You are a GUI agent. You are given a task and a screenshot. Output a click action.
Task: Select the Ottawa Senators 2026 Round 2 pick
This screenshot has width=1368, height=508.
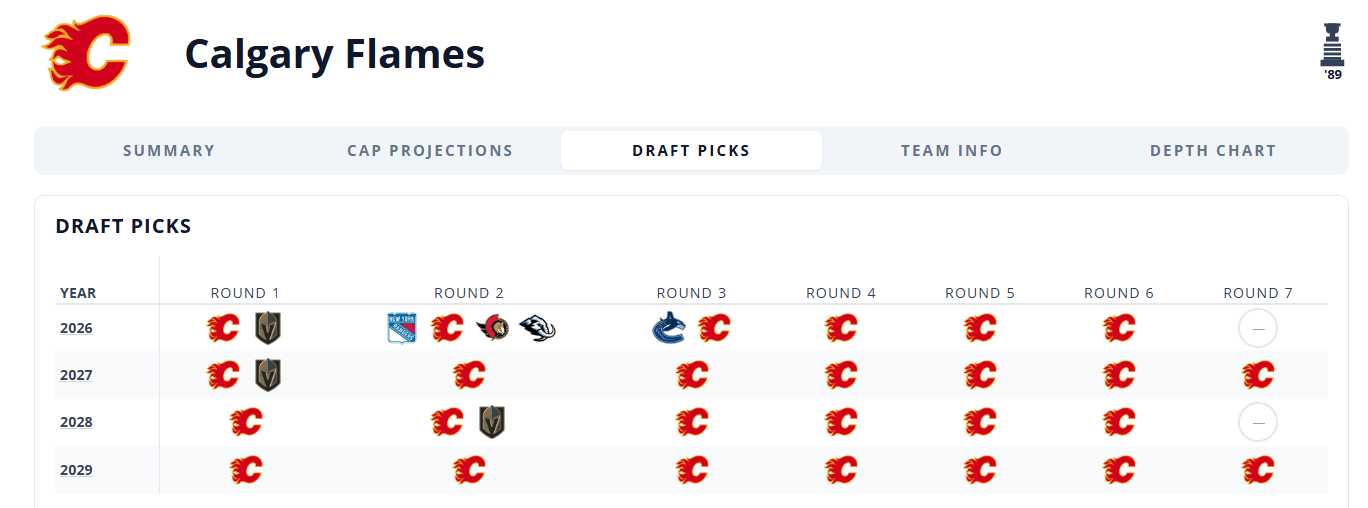[492, 328]
